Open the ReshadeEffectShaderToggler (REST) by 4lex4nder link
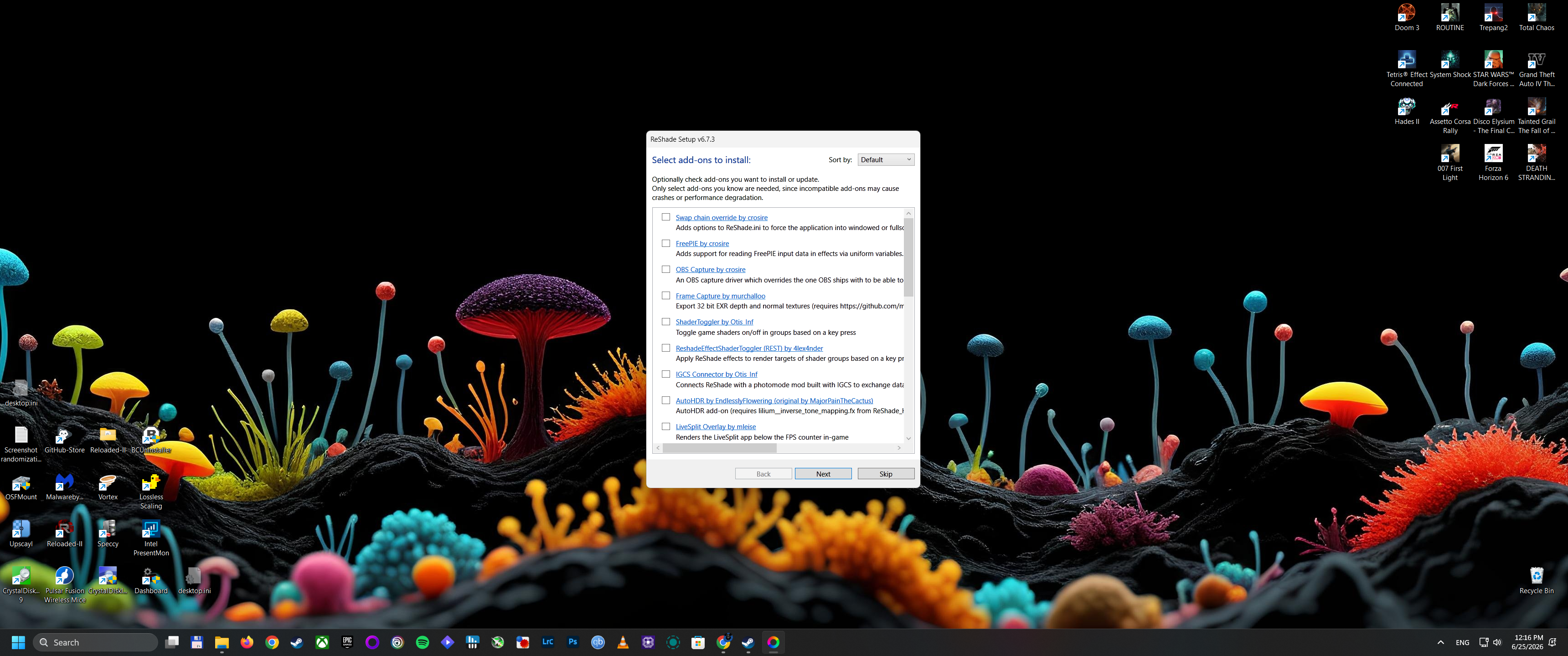Viewport: 1568px width, 656px height. pos(749,348)
